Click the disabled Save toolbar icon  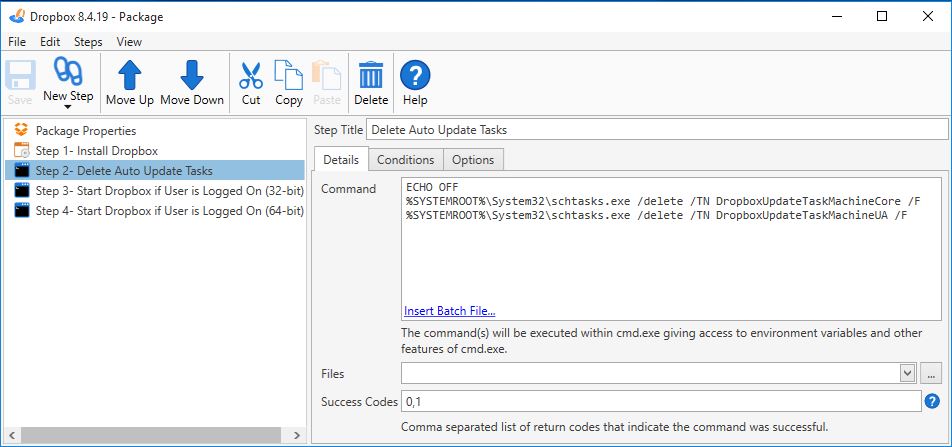point(20,75)
